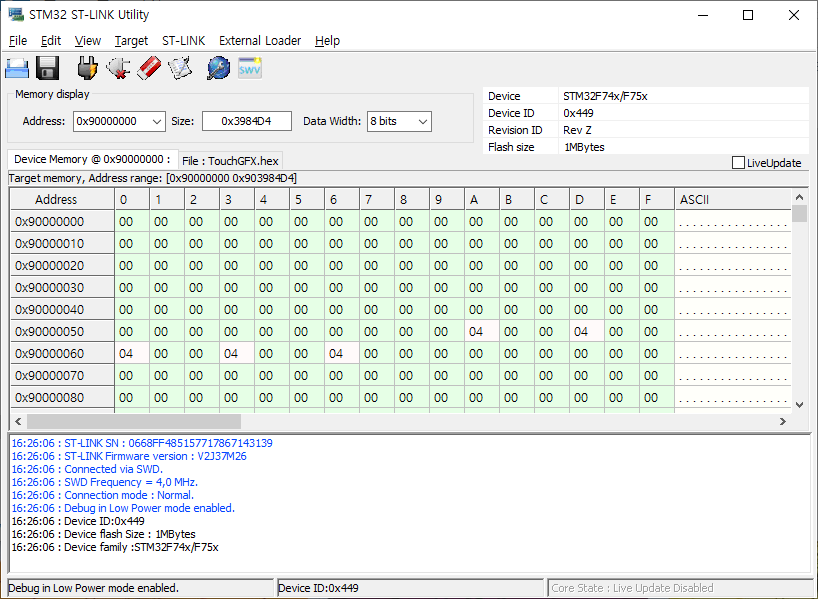Click the ST-LINK Firmware version log line
818x599 pixels.
129,456
